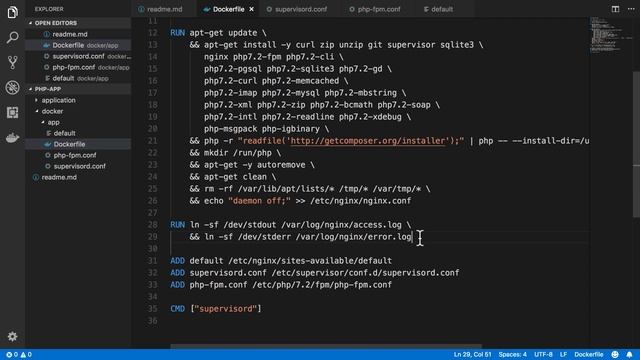Close the Dockerfile tab
Image resolution: width=640 pixels, height=360 pixels.
(251, 9)
